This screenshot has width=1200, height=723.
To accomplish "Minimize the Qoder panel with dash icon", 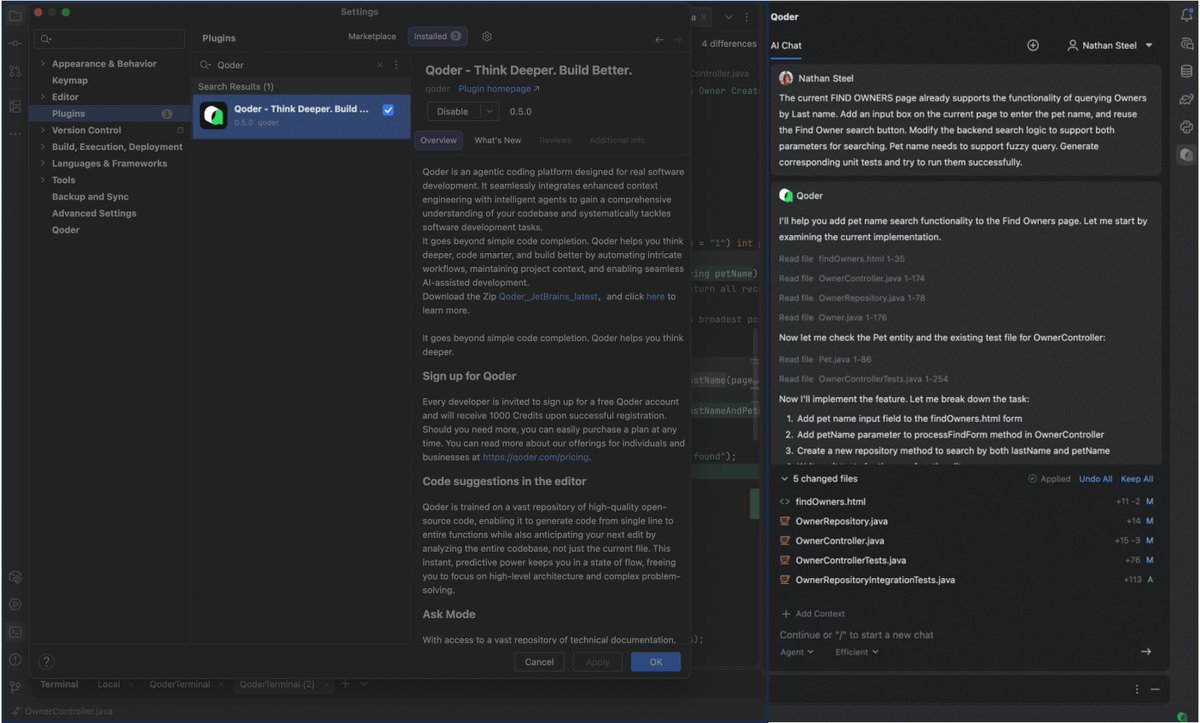I will [1155, 689].
